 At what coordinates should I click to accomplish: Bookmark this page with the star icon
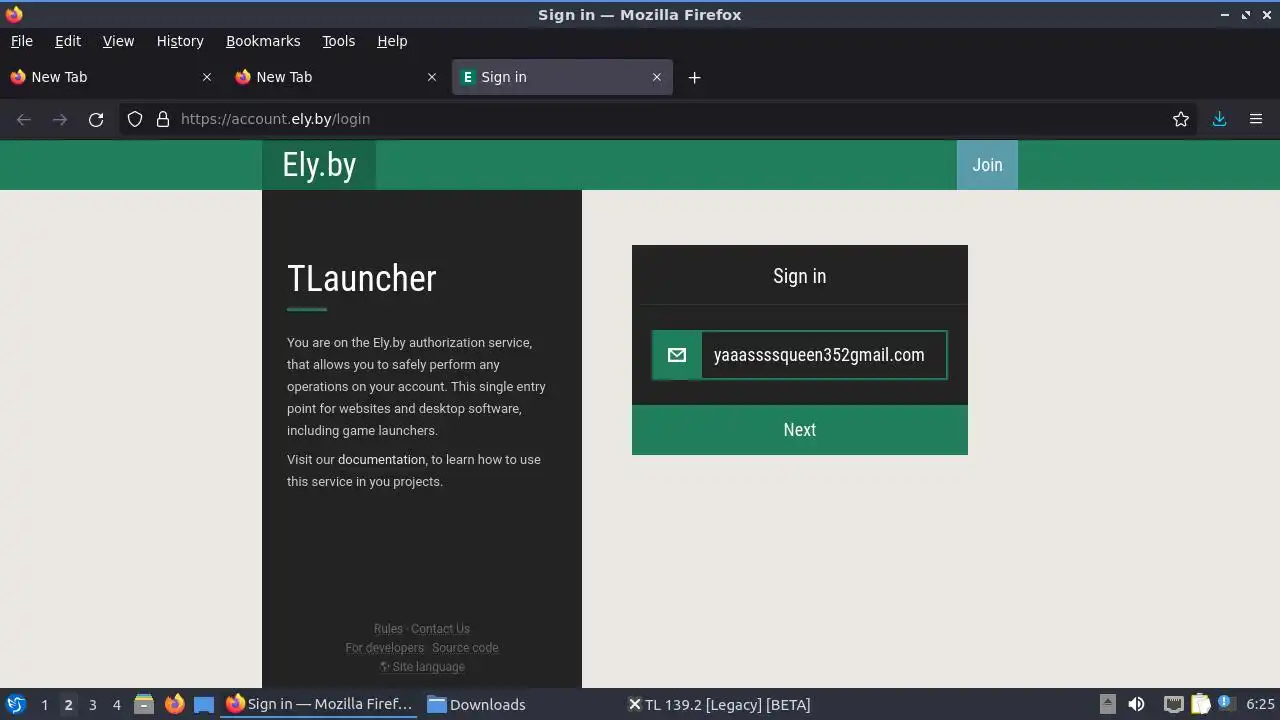tap(1181, 119)
